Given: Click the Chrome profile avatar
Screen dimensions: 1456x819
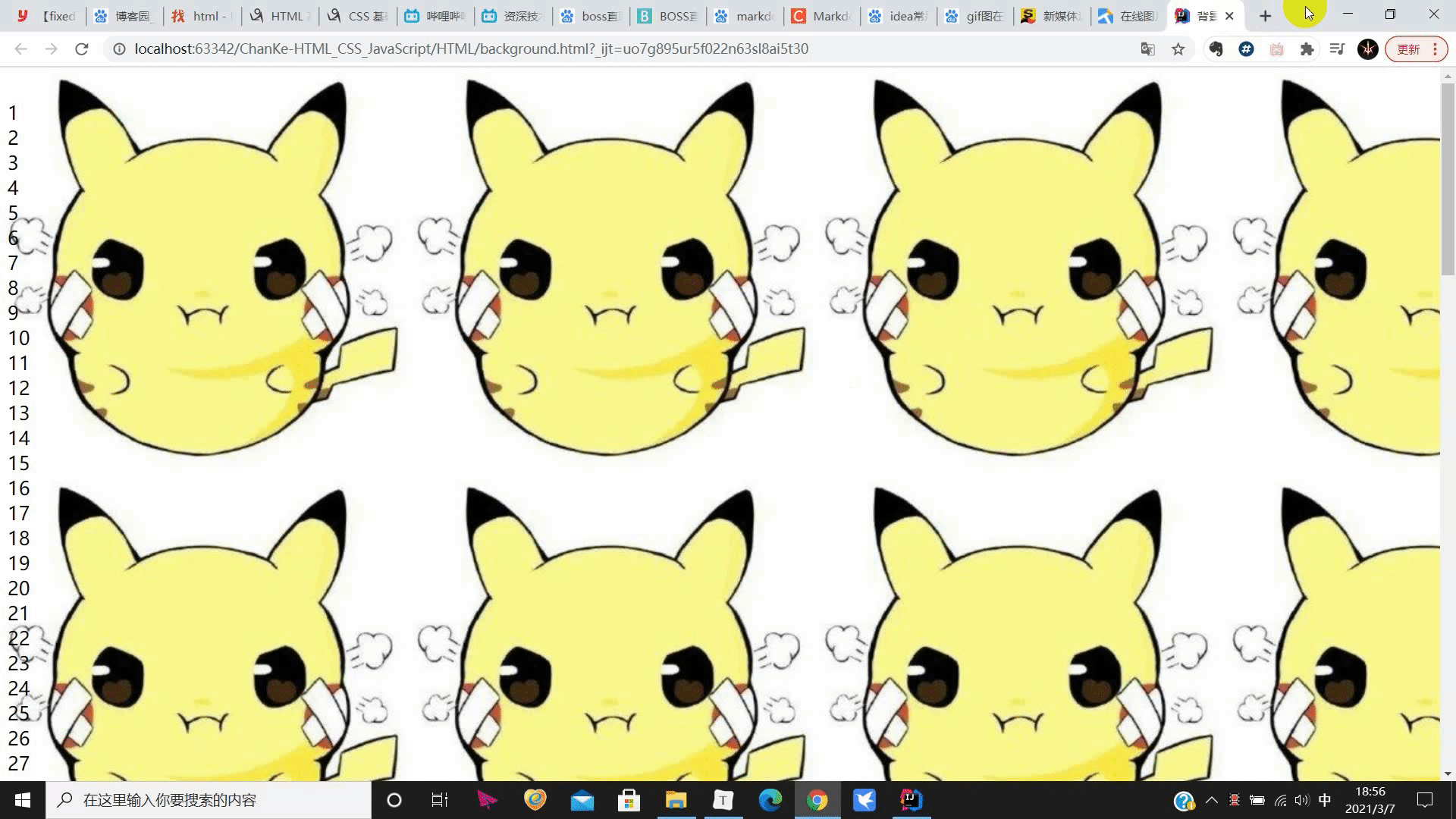Looking at the screenshot, I should (x=1367, y=49).
